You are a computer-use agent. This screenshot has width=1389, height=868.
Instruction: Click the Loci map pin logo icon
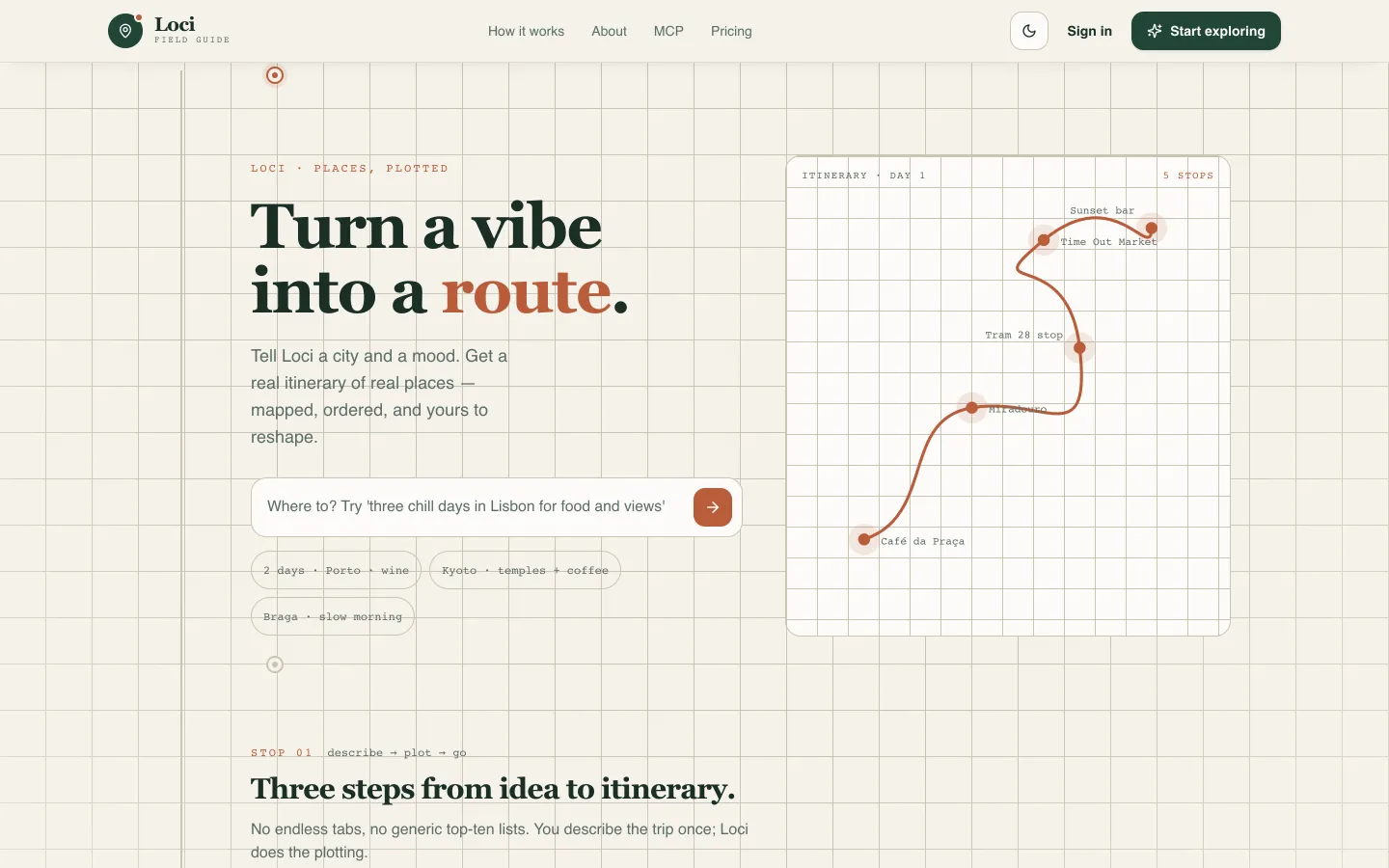coord(125,31)
